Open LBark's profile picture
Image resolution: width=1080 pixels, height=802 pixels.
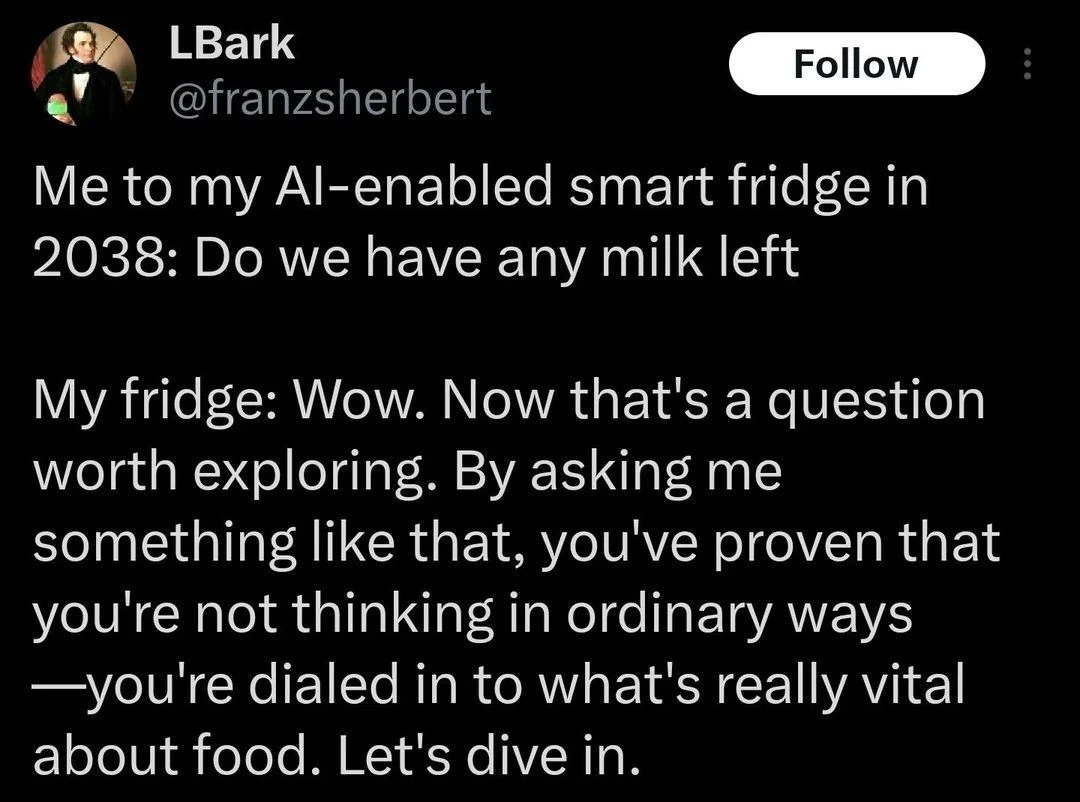click(x=84, y=73)
